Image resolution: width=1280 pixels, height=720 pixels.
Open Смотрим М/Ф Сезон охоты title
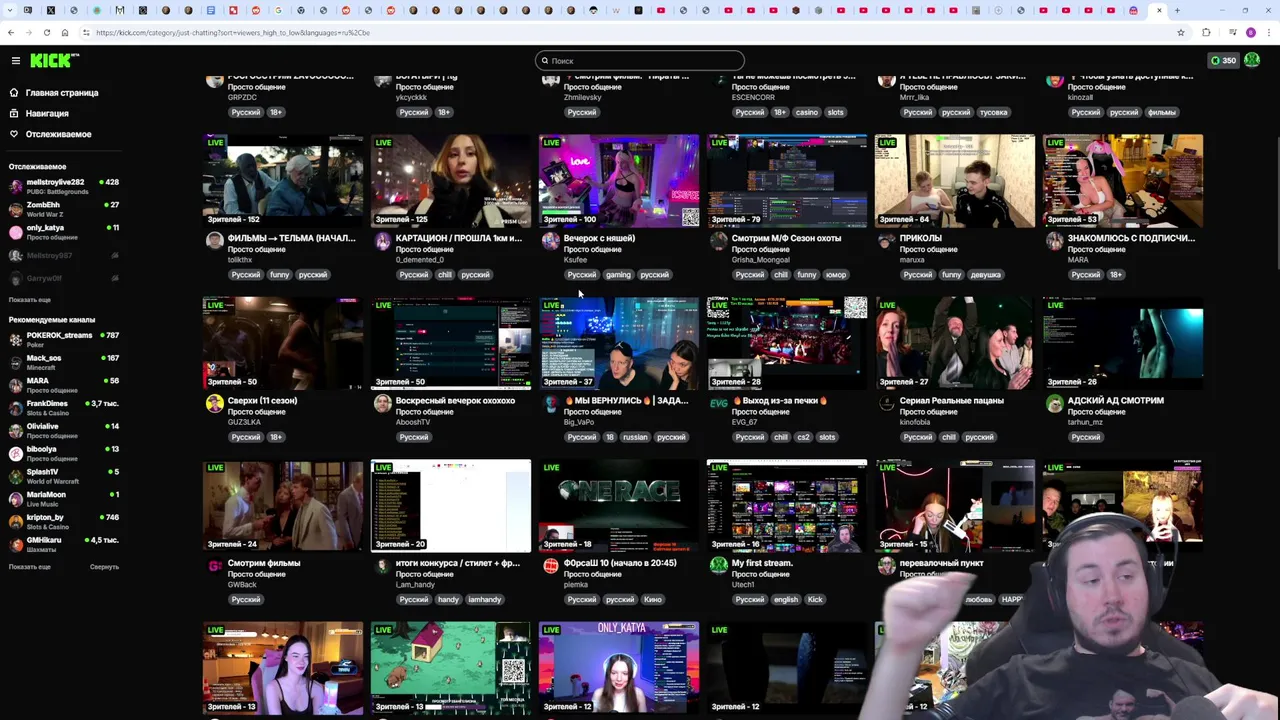[786, 239]
